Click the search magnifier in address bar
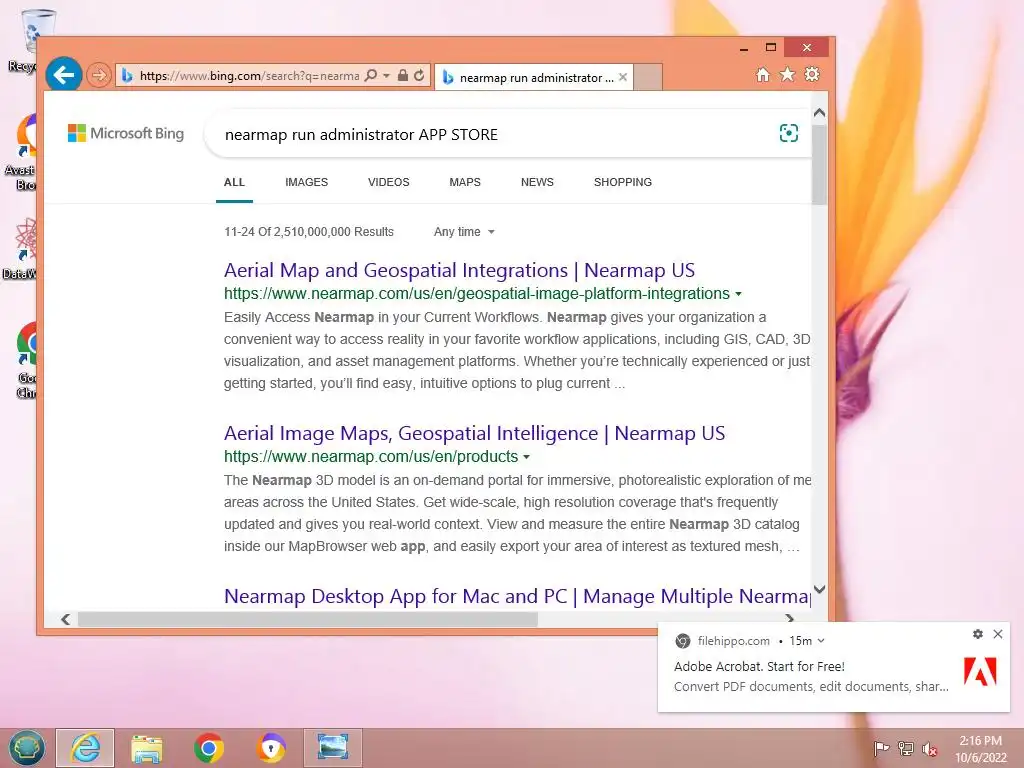Viewport: 1024px width, 768px height. (x=370, y=76)
